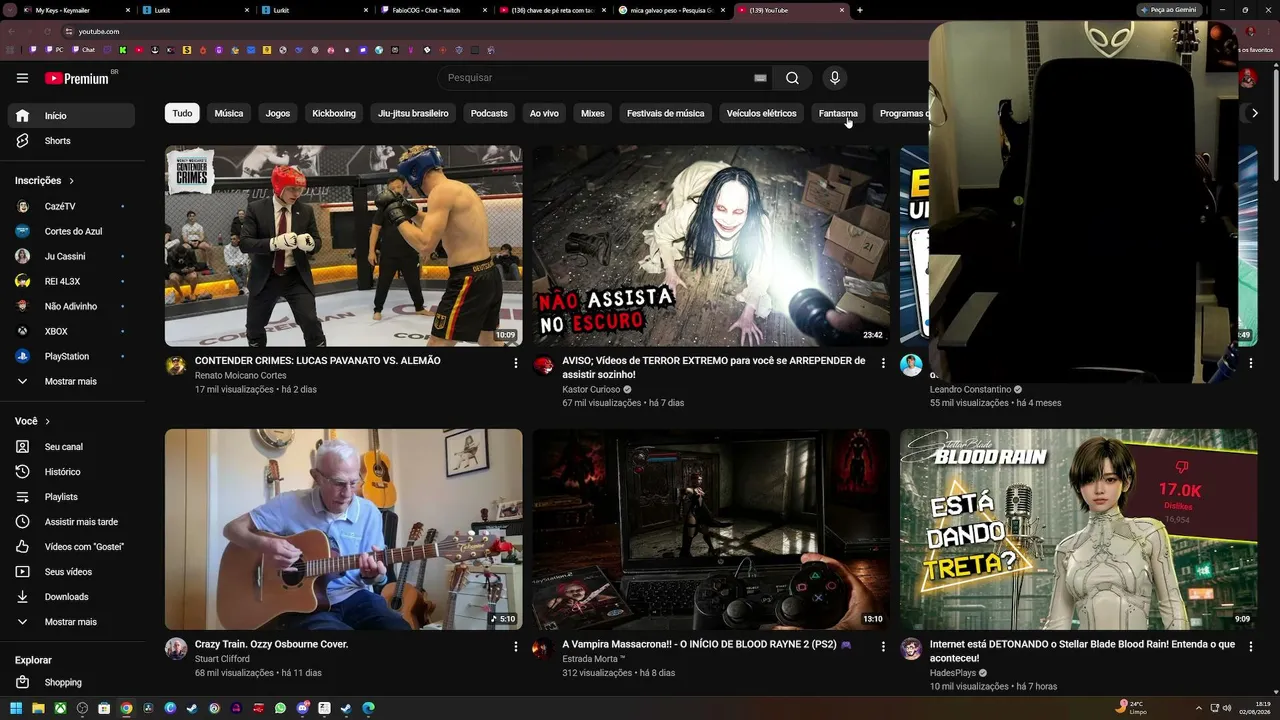Open the XBOX subscription channel
Image resolution: width=1280 pixels, height=720 pixels.
(x=71, y=331)
